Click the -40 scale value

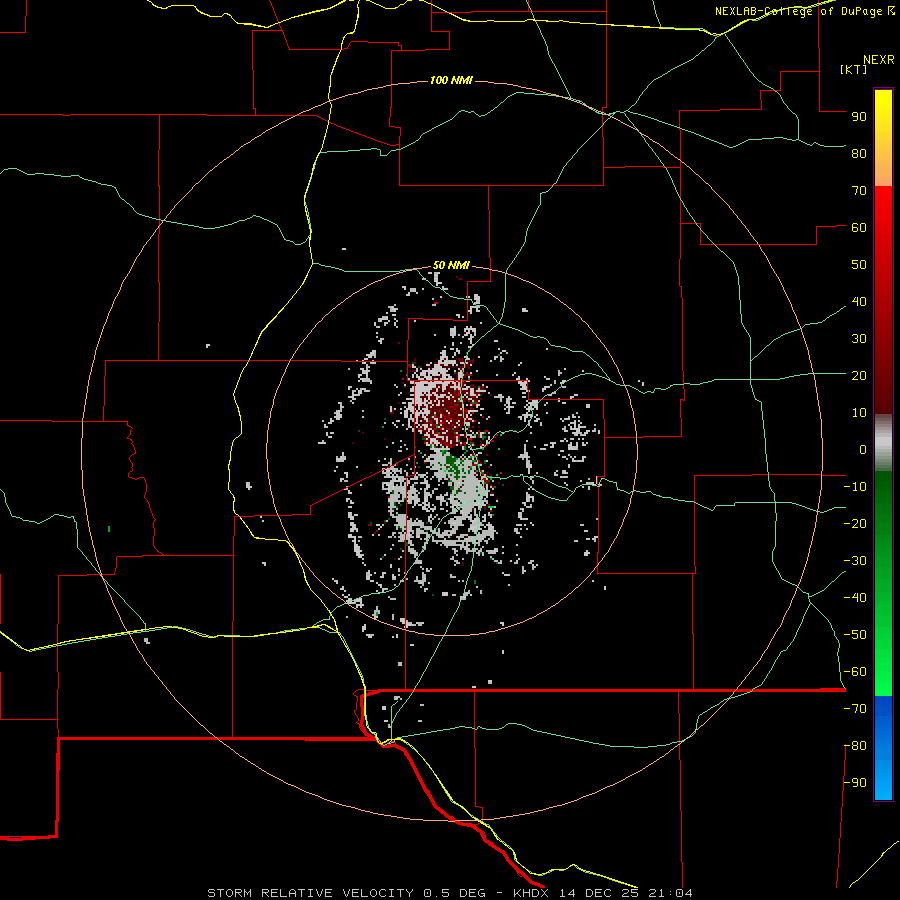click(855, 598)
